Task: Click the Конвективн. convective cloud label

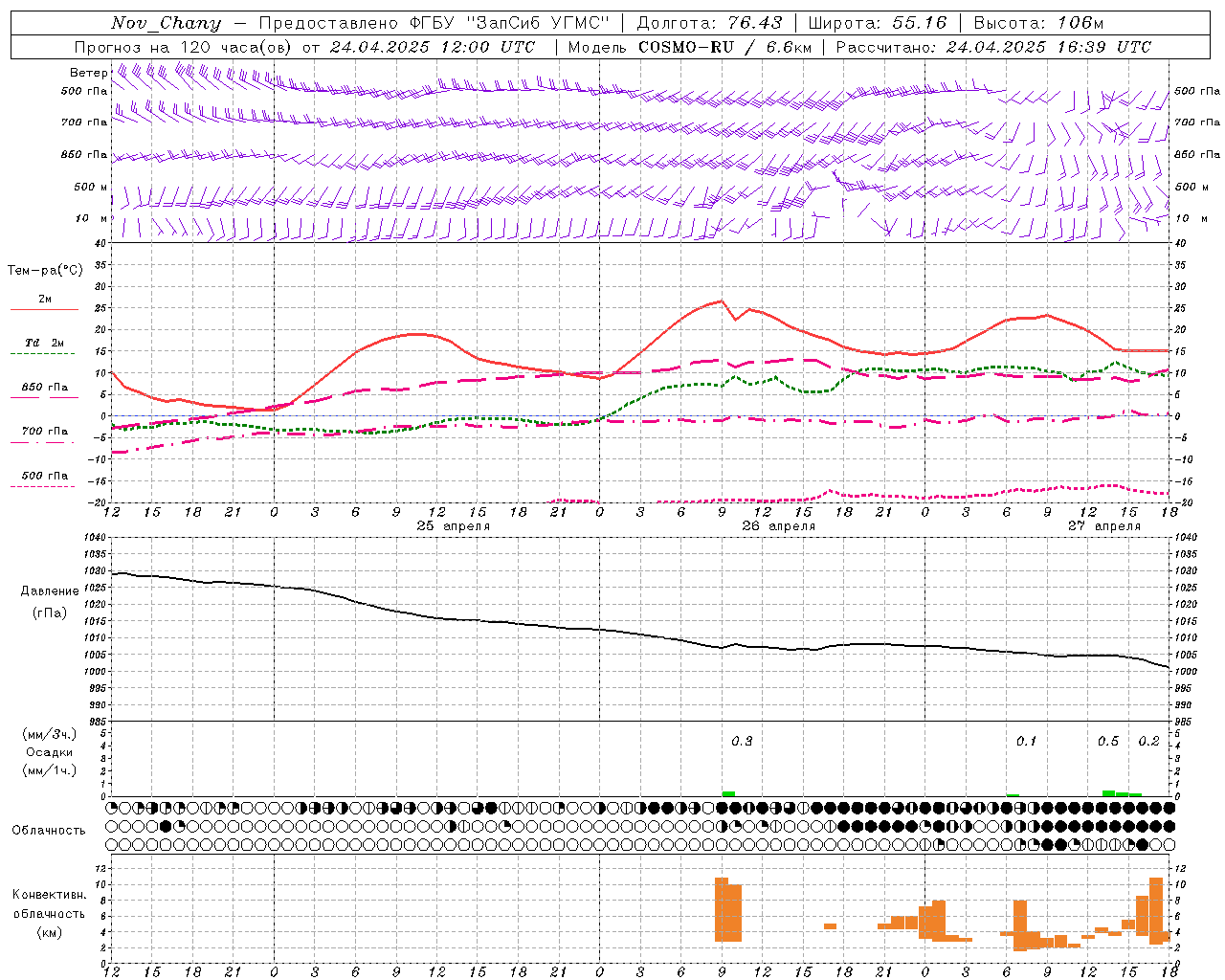Action: 49,895
